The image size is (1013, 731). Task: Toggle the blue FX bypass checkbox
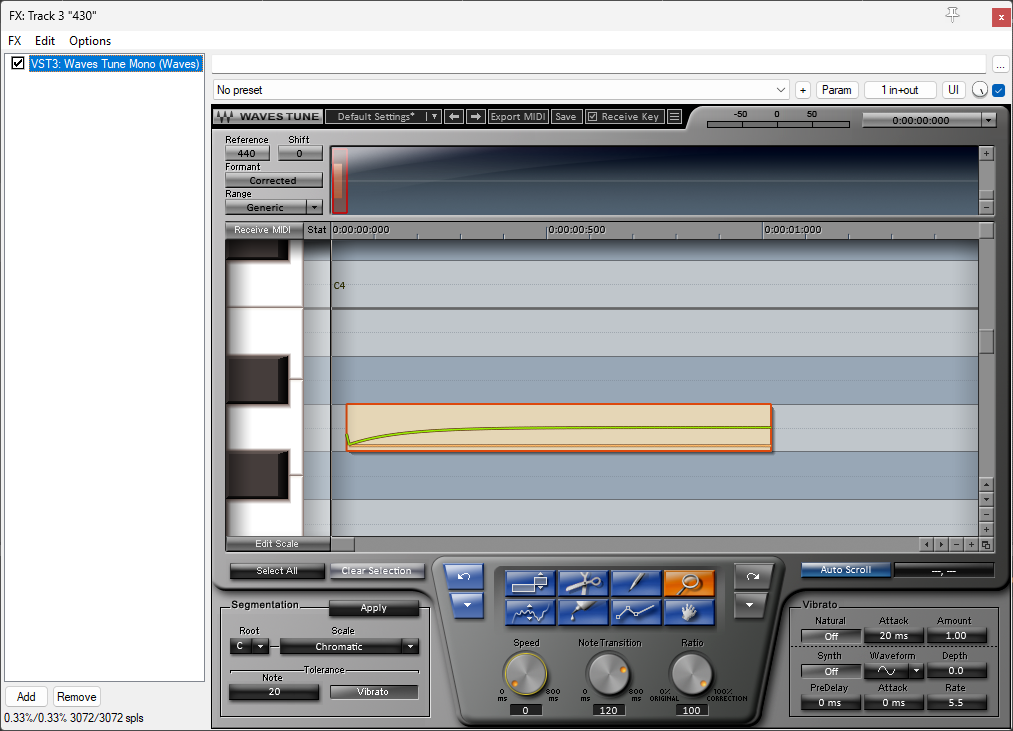pos(999,90)
